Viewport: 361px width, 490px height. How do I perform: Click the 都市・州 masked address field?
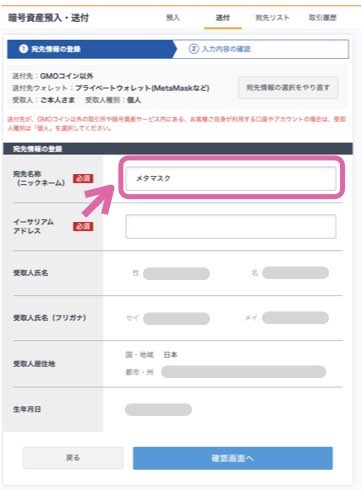point(243,372)
